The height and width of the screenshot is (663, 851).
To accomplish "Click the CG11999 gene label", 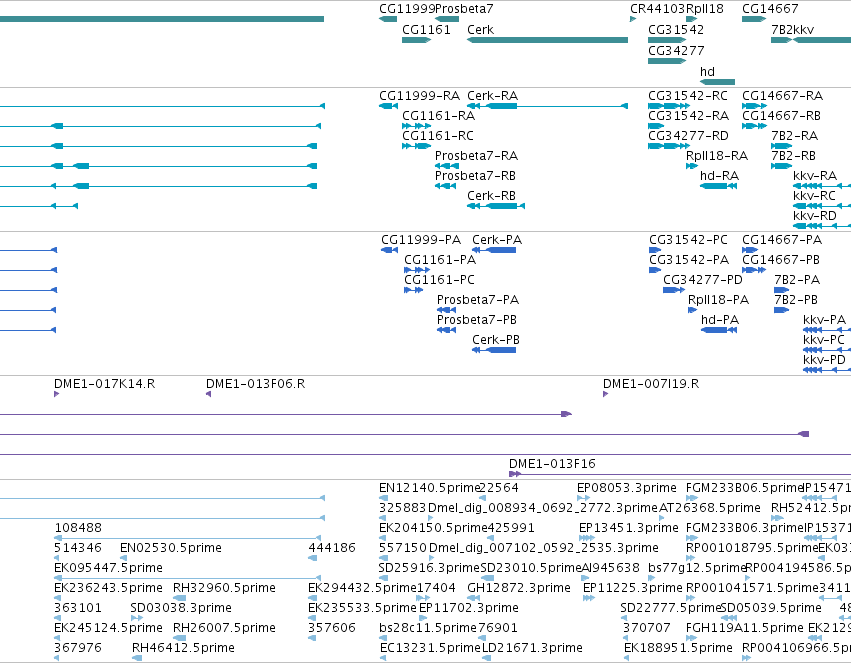I will 407,9.
